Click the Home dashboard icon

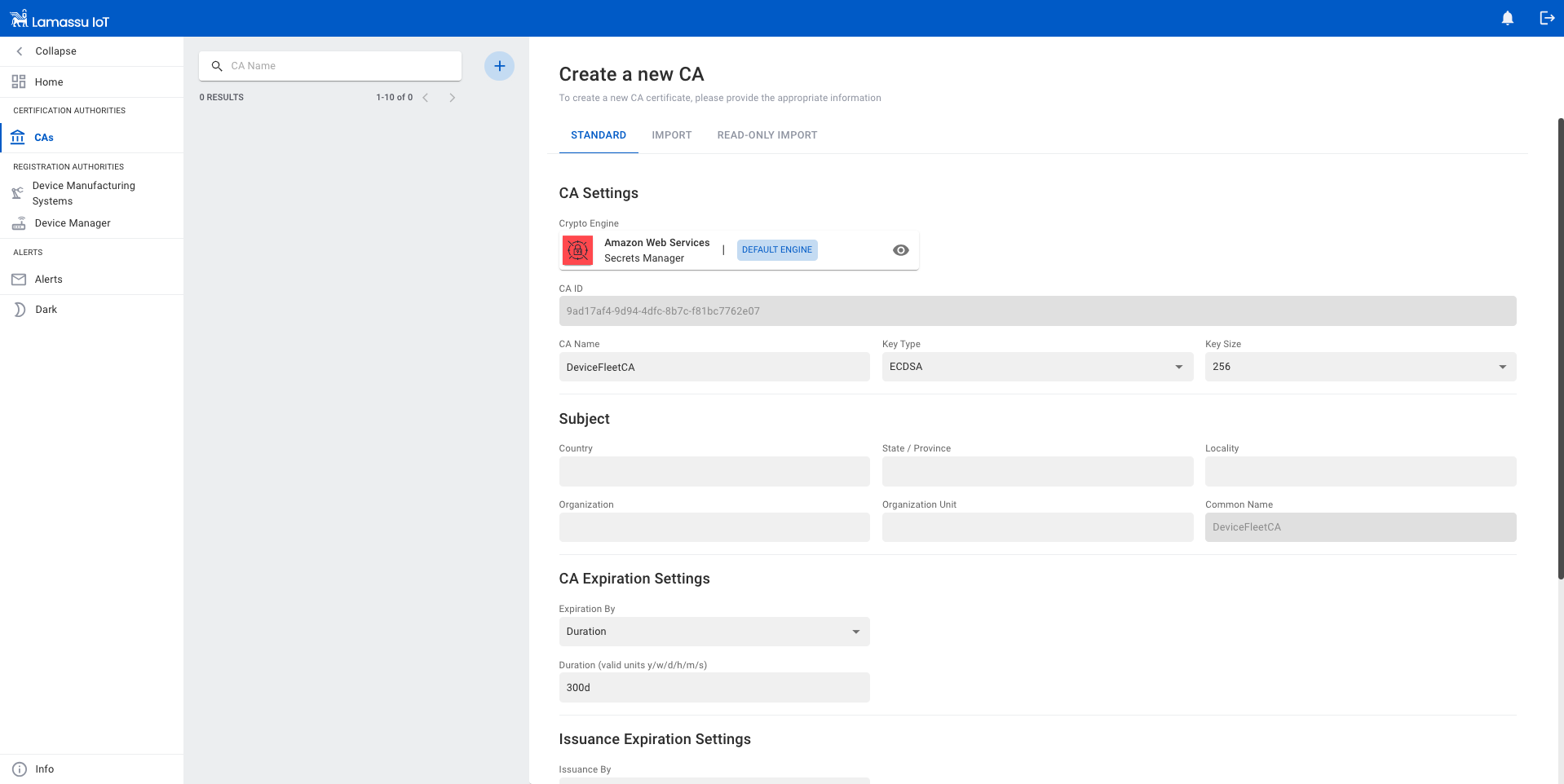(19, 81)
